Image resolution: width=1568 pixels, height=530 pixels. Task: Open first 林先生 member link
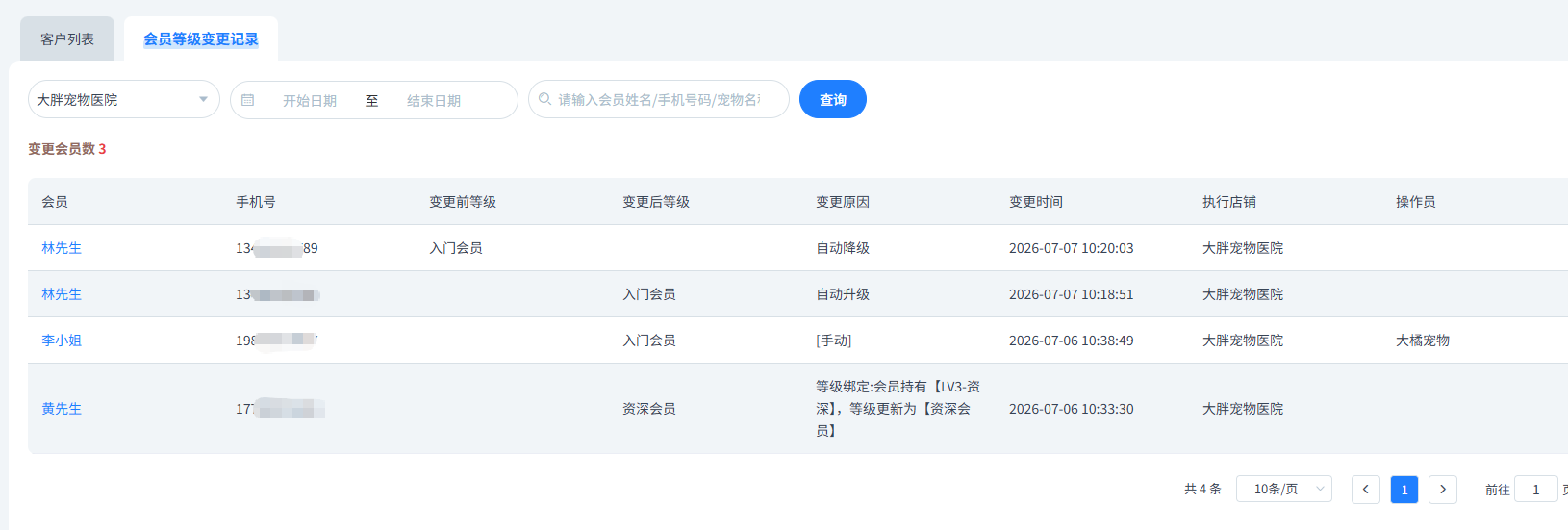point(62,248)
